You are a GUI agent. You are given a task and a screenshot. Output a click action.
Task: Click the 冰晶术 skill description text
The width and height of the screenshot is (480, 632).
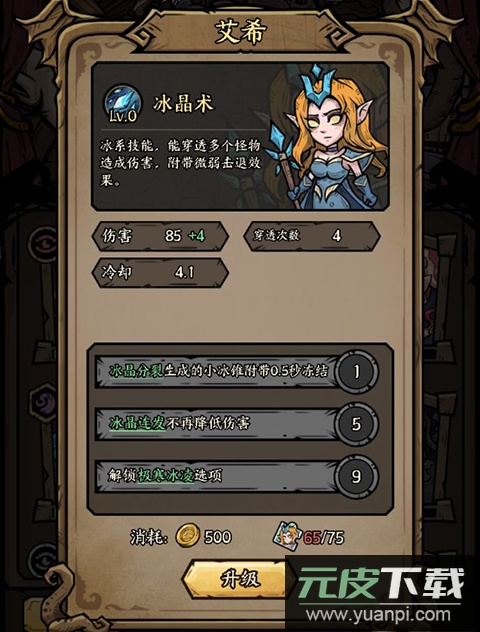(x=181, y=163)
